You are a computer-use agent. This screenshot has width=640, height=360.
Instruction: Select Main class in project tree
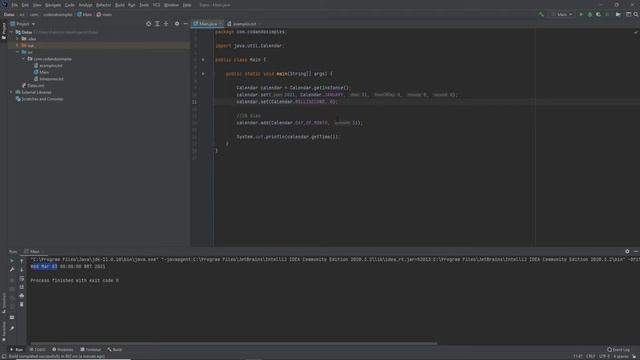point(44,72)
